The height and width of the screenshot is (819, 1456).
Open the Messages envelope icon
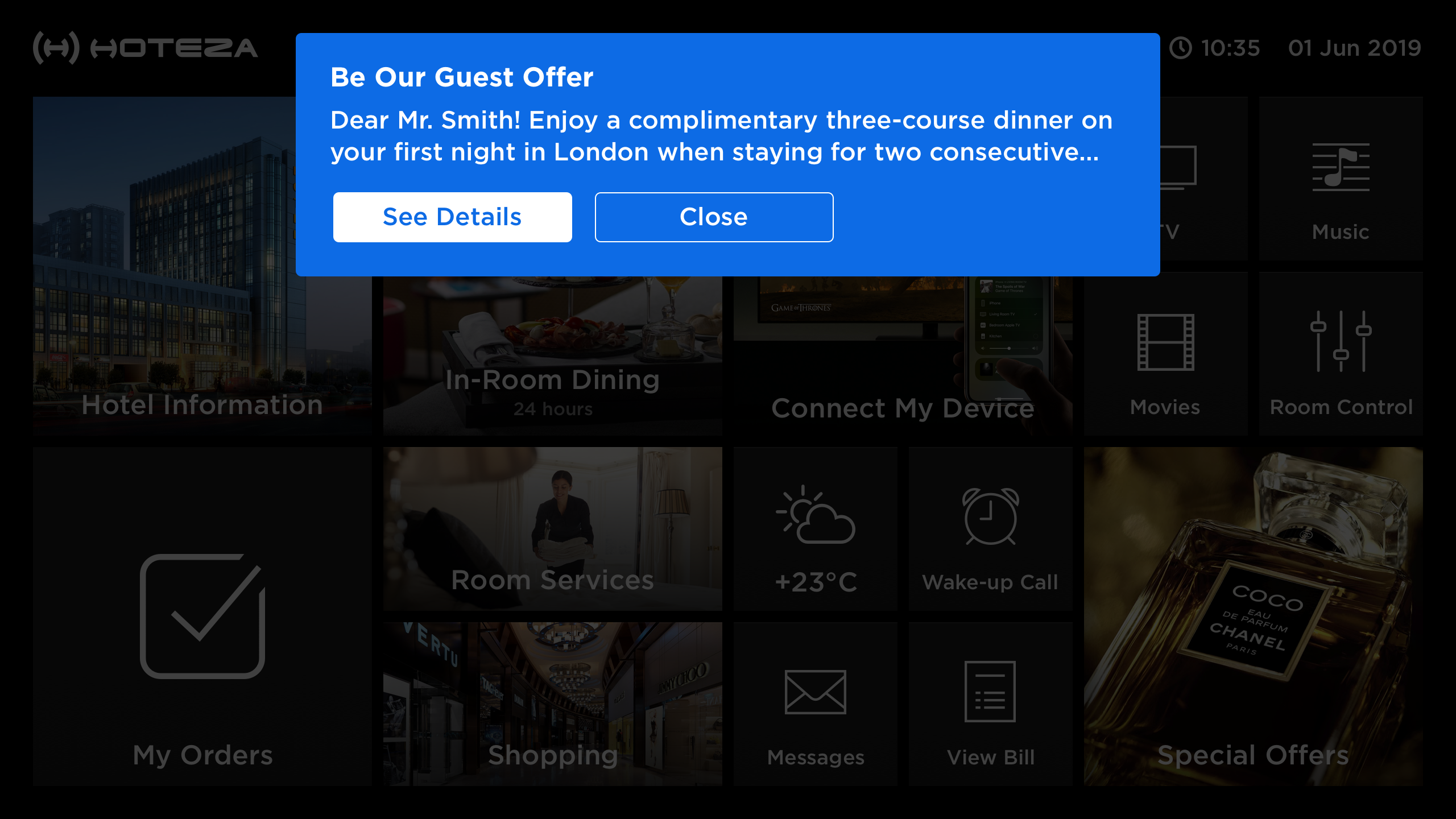click(x=815, y=692)
